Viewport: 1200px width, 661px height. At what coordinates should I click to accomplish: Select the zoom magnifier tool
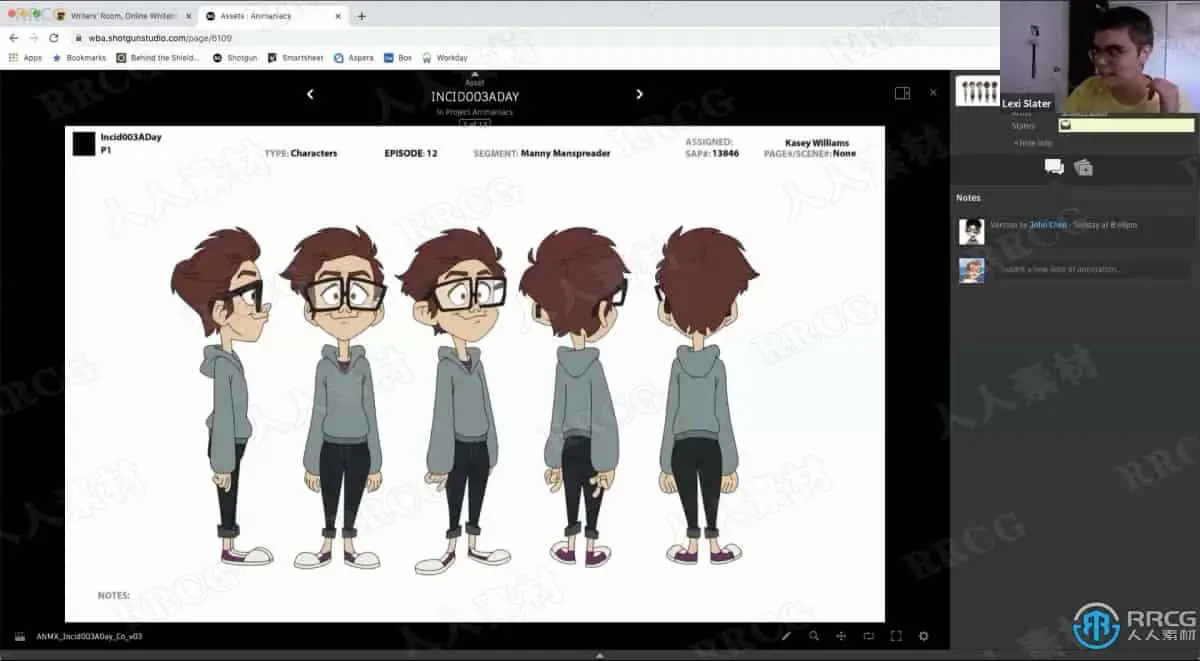(x=814, y=636)
